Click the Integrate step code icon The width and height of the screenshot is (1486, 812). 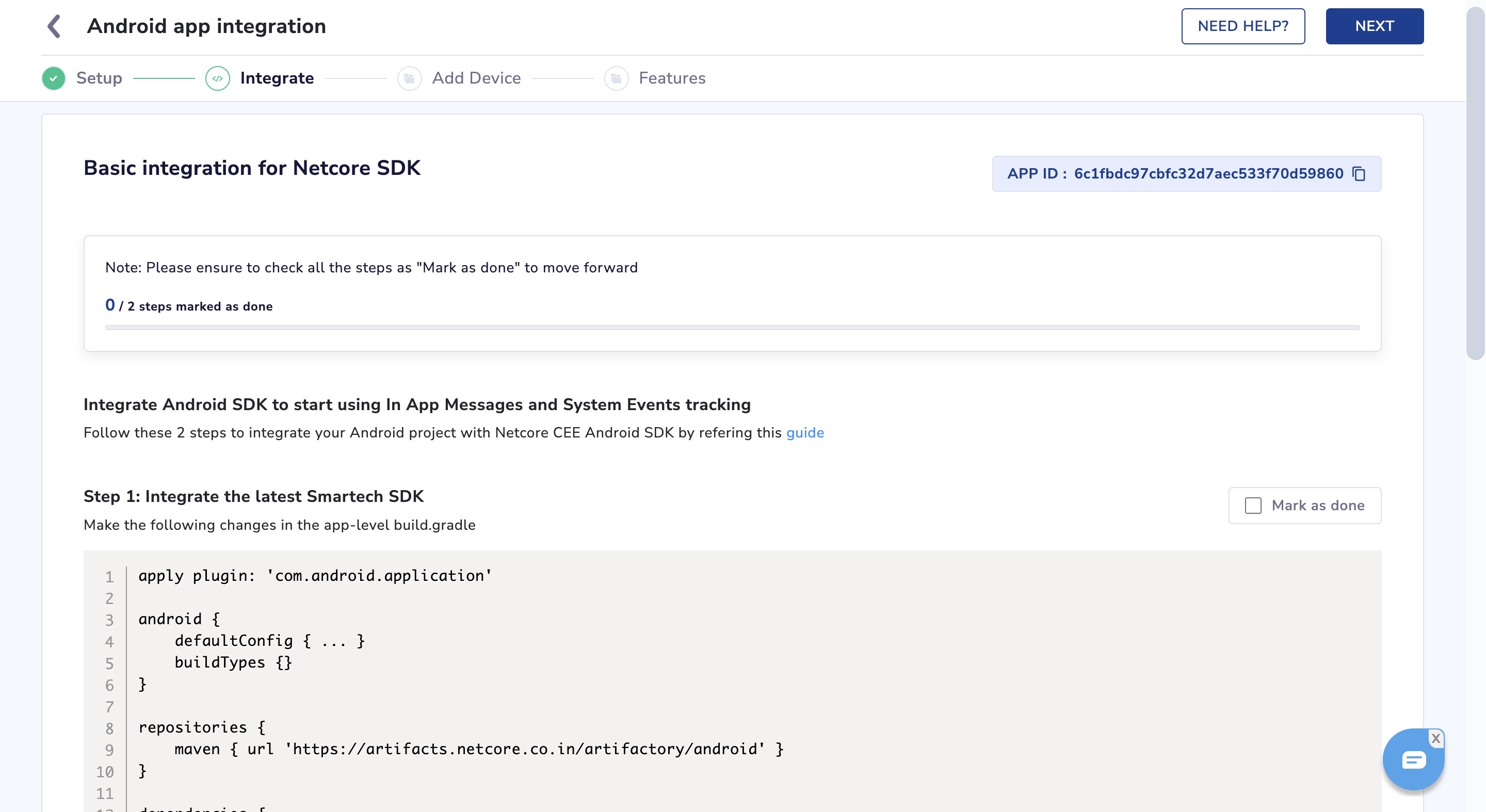pos(217,78)
